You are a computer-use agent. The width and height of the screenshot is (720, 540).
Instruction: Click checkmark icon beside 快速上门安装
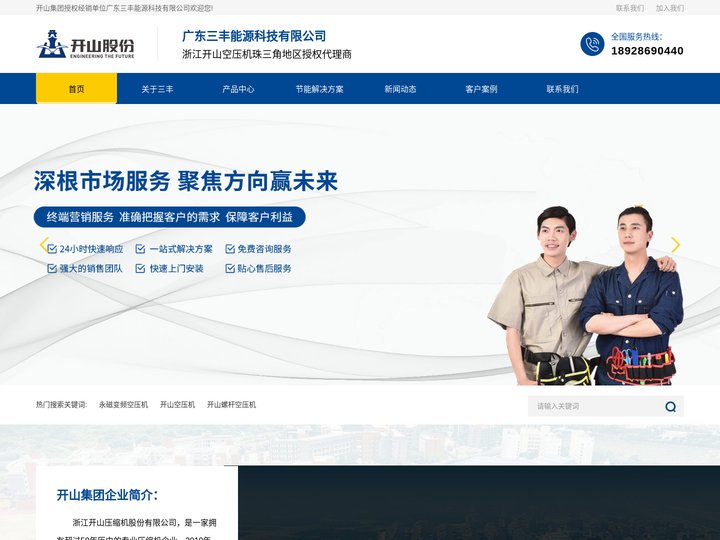pos(141,268)
